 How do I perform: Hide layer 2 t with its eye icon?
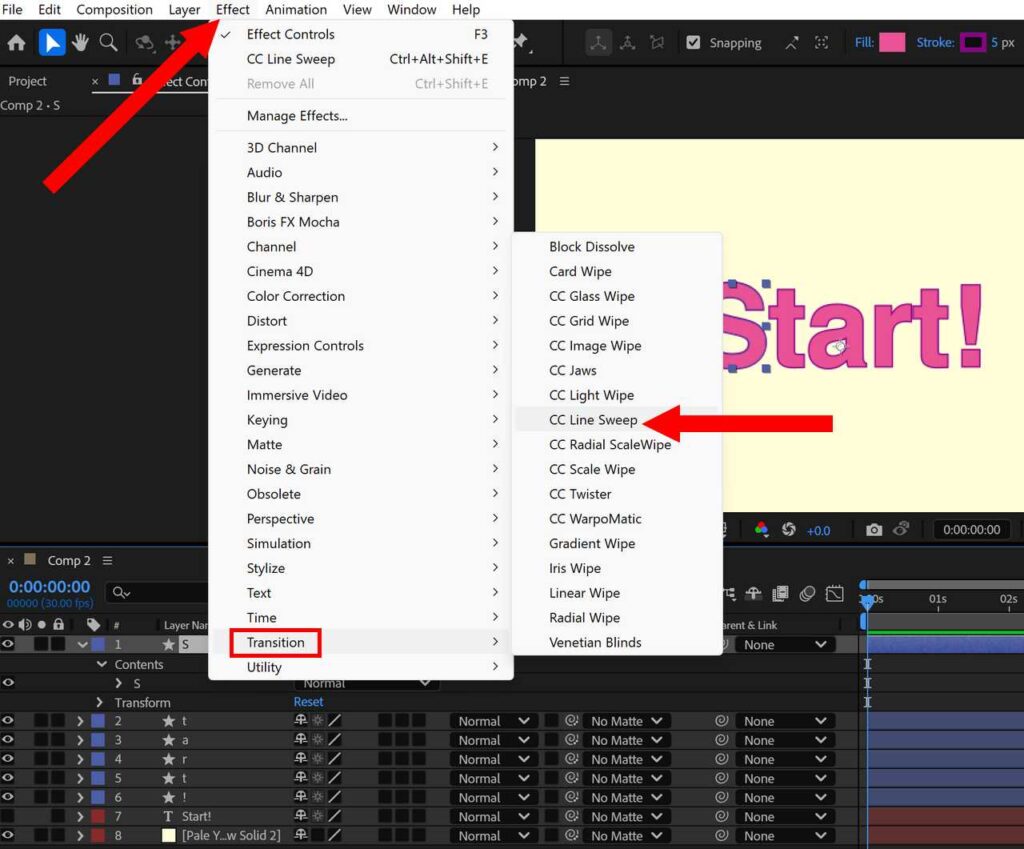coord(8,720)
